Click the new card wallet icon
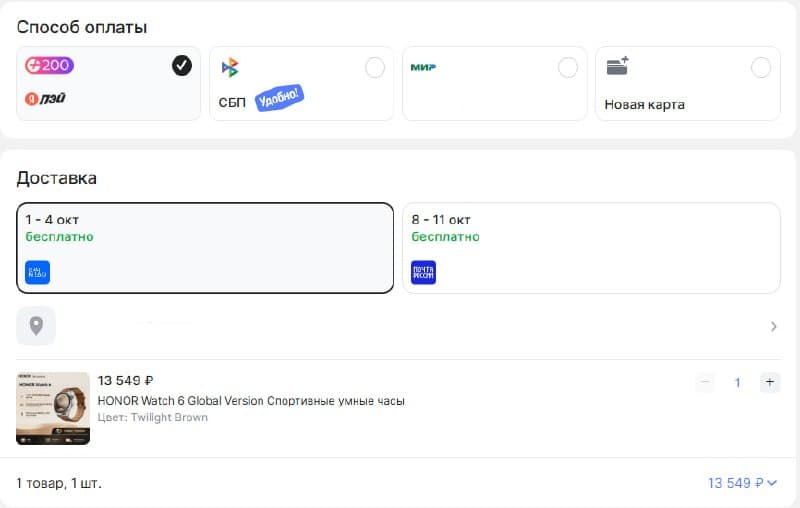 click(617, 66)
